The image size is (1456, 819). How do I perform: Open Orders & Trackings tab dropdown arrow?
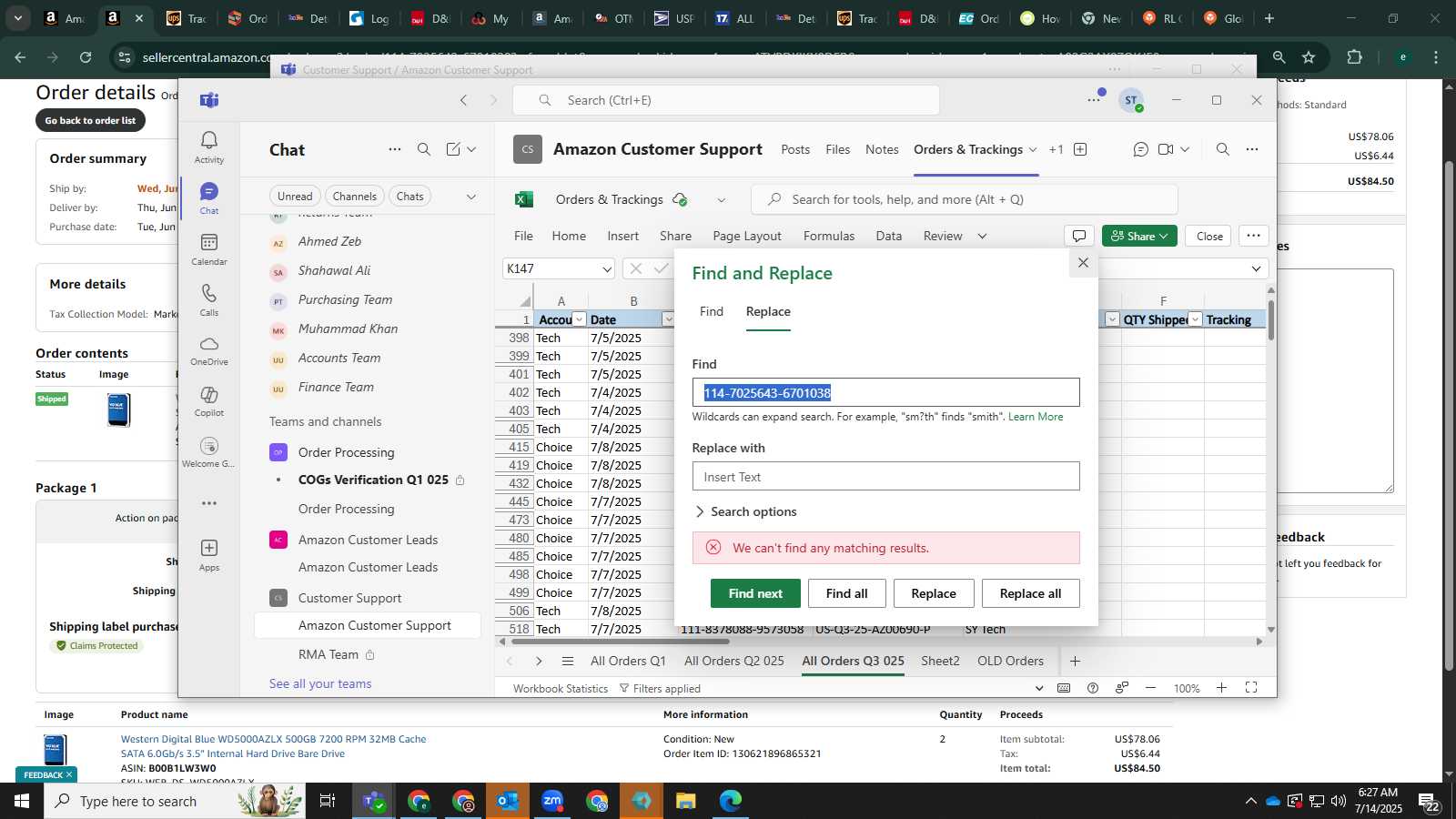(x=1032, y=149)
